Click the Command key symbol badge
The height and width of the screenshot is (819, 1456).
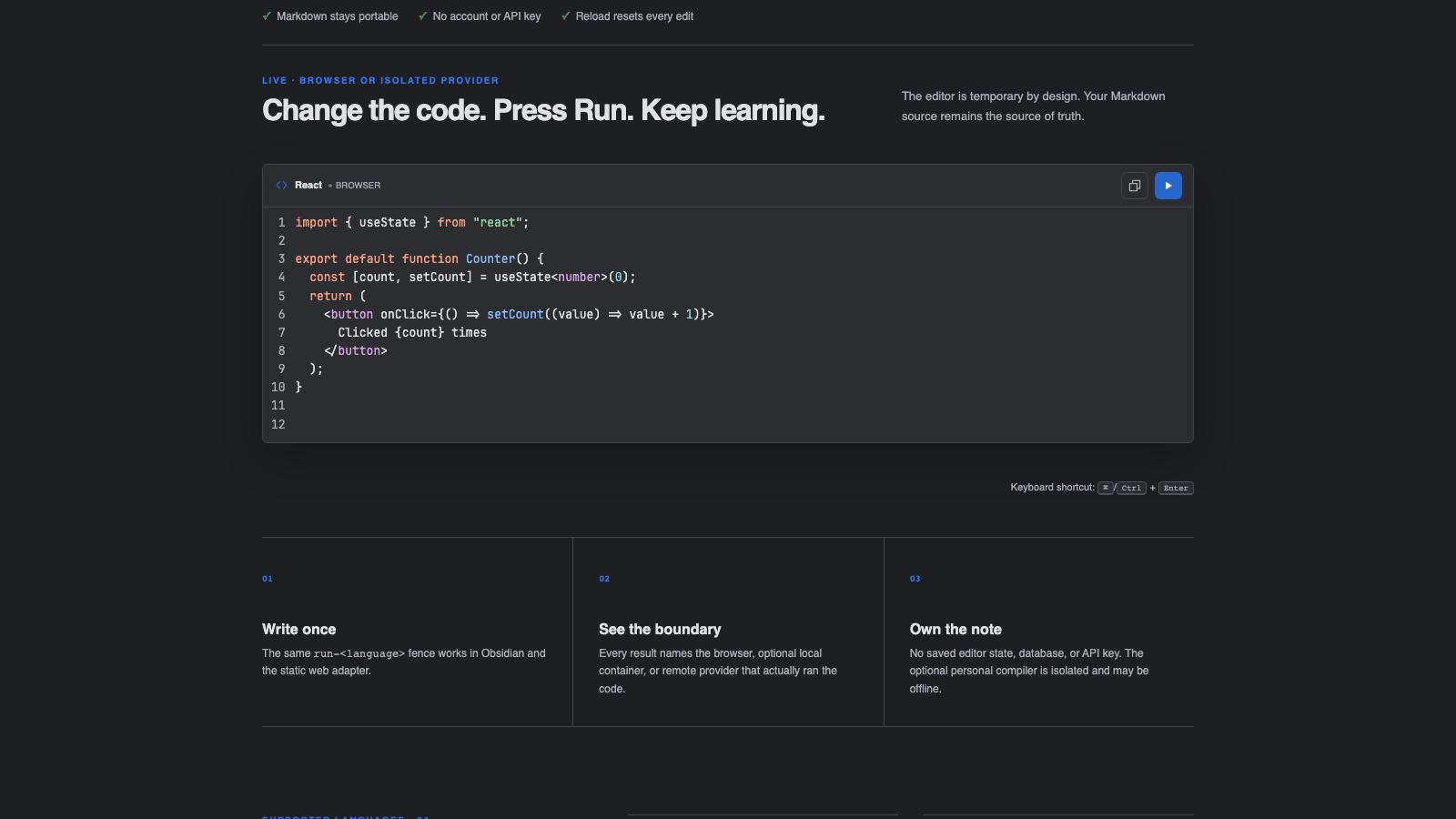pos(1105,488)
